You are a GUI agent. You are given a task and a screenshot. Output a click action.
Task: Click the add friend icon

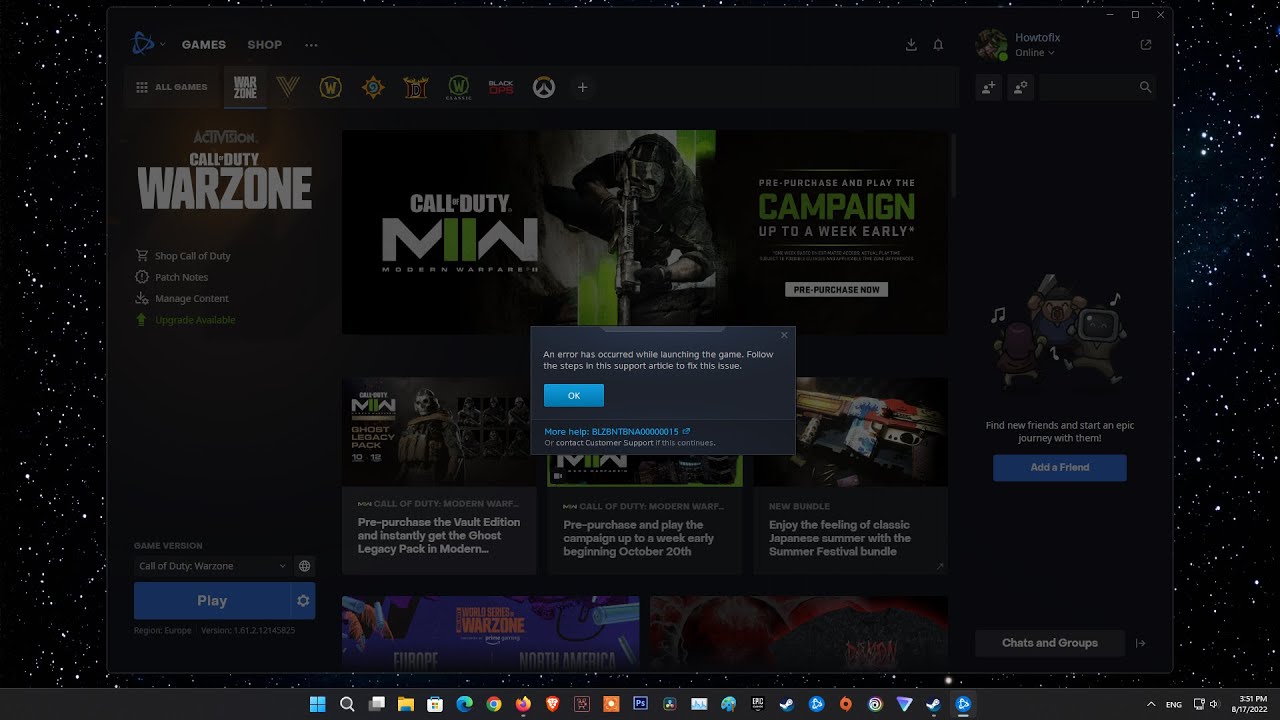(988, 87)
